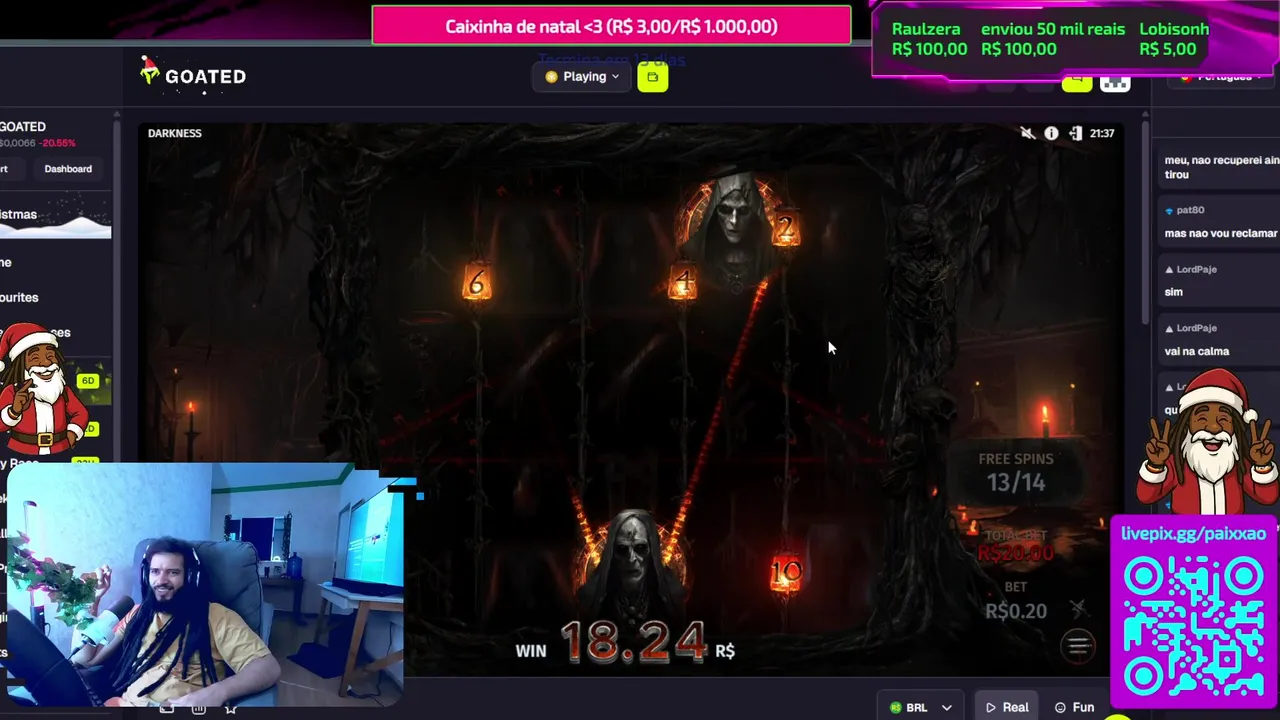Click the lantern showing number 6
1280x720 pixels.
pyautogui.click(x=476, y=282)
